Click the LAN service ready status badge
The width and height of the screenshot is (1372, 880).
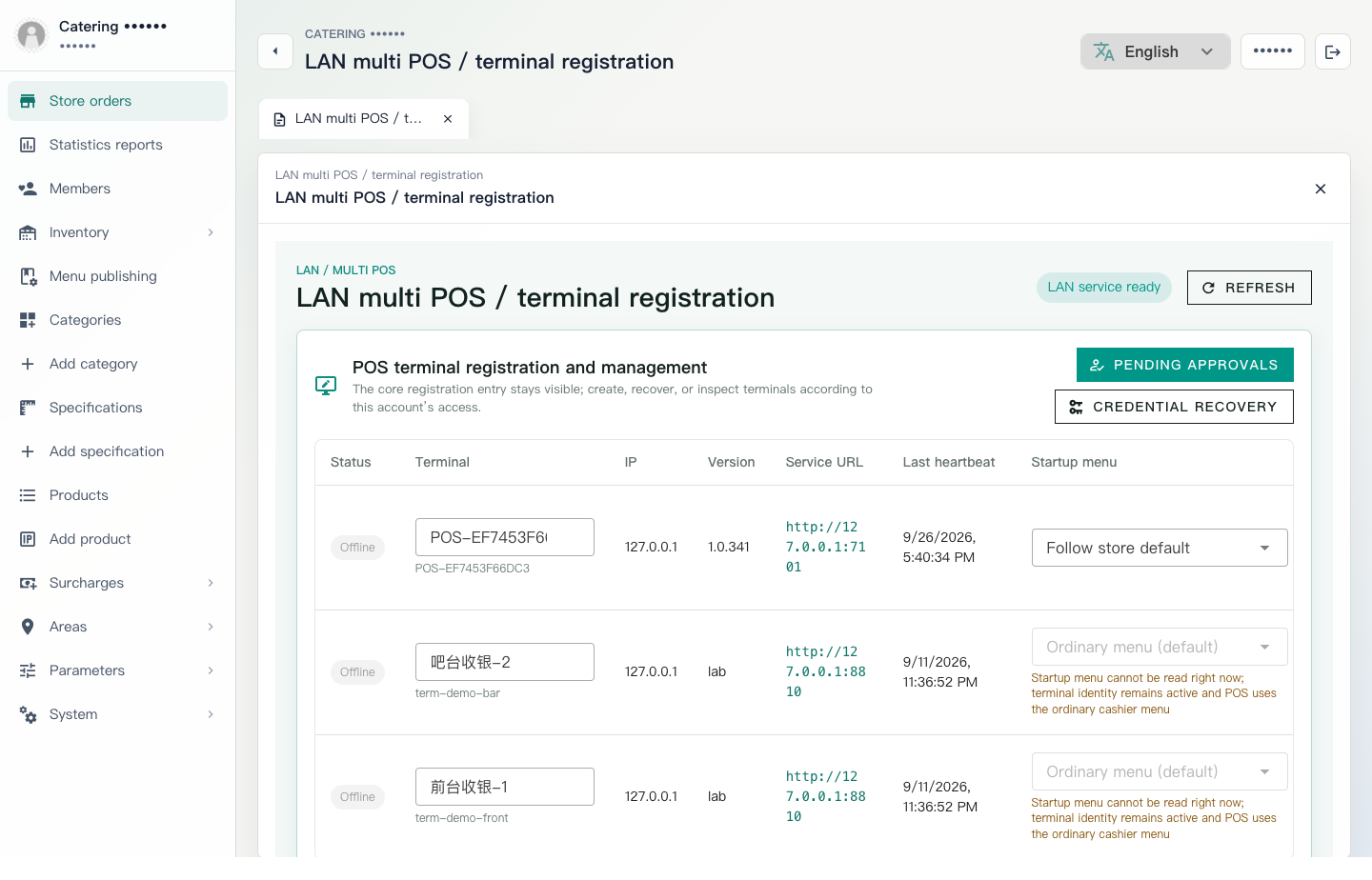[x=1104, y=287]
